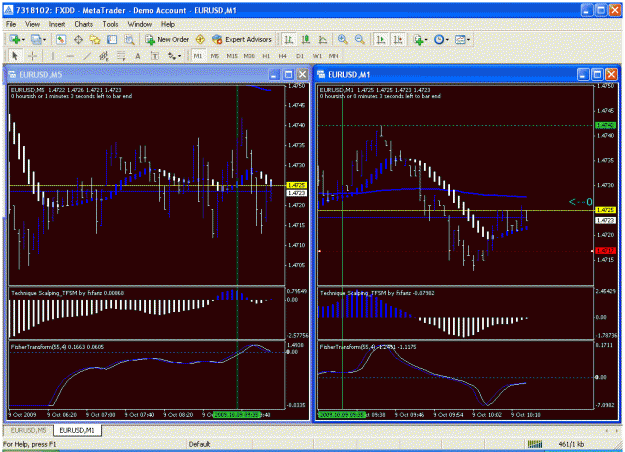
Task: Open the Charts menu
Action: click(83, 24)
